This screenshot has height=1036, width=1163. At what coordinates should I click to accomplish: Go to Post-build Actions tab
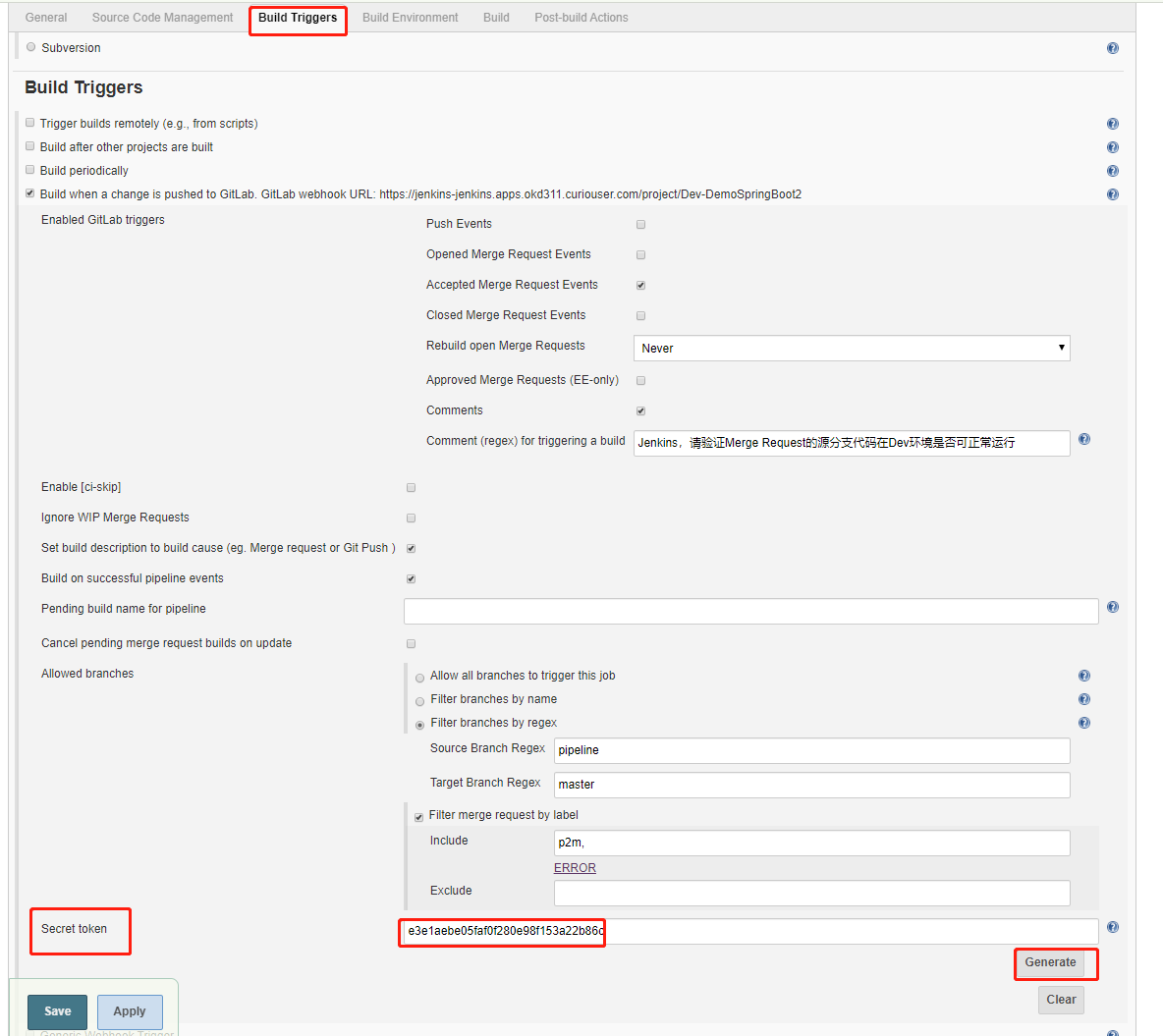[x=581, y=17]
